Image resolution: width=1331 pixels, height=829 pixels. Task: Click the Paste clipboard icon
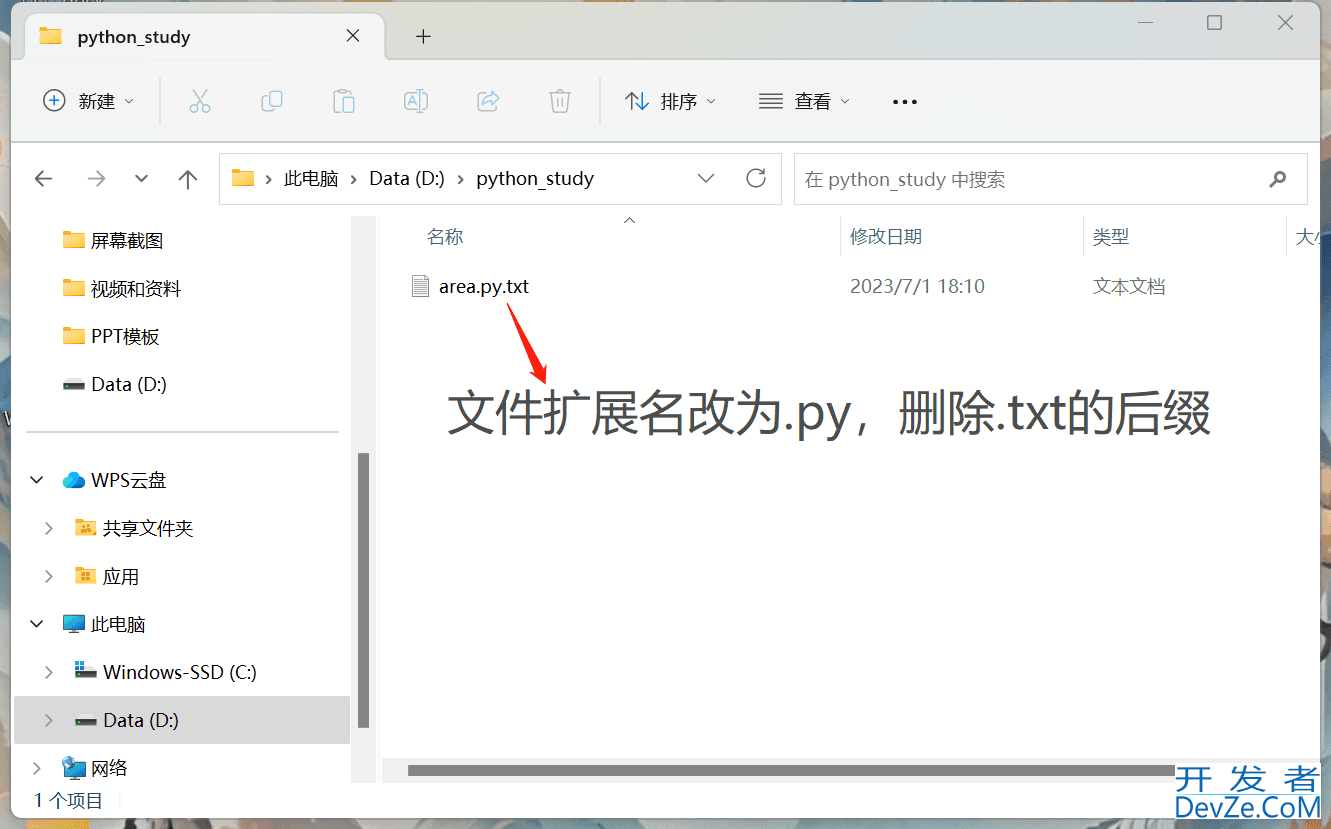(x=344, y=101)
